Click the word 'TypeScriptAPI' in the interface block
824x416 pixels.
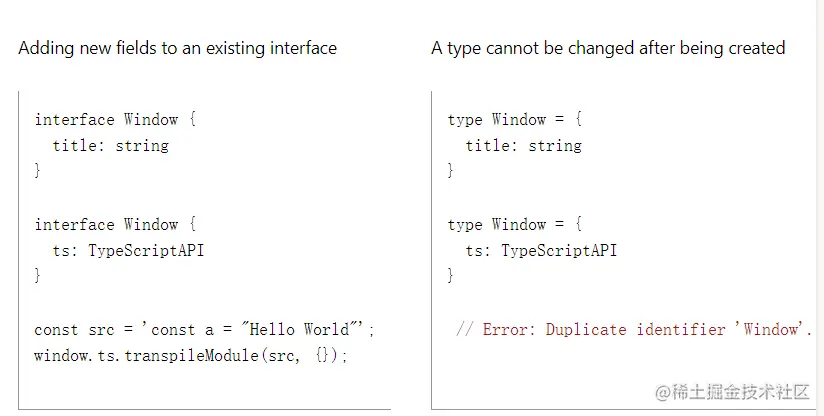click(146, 251)
